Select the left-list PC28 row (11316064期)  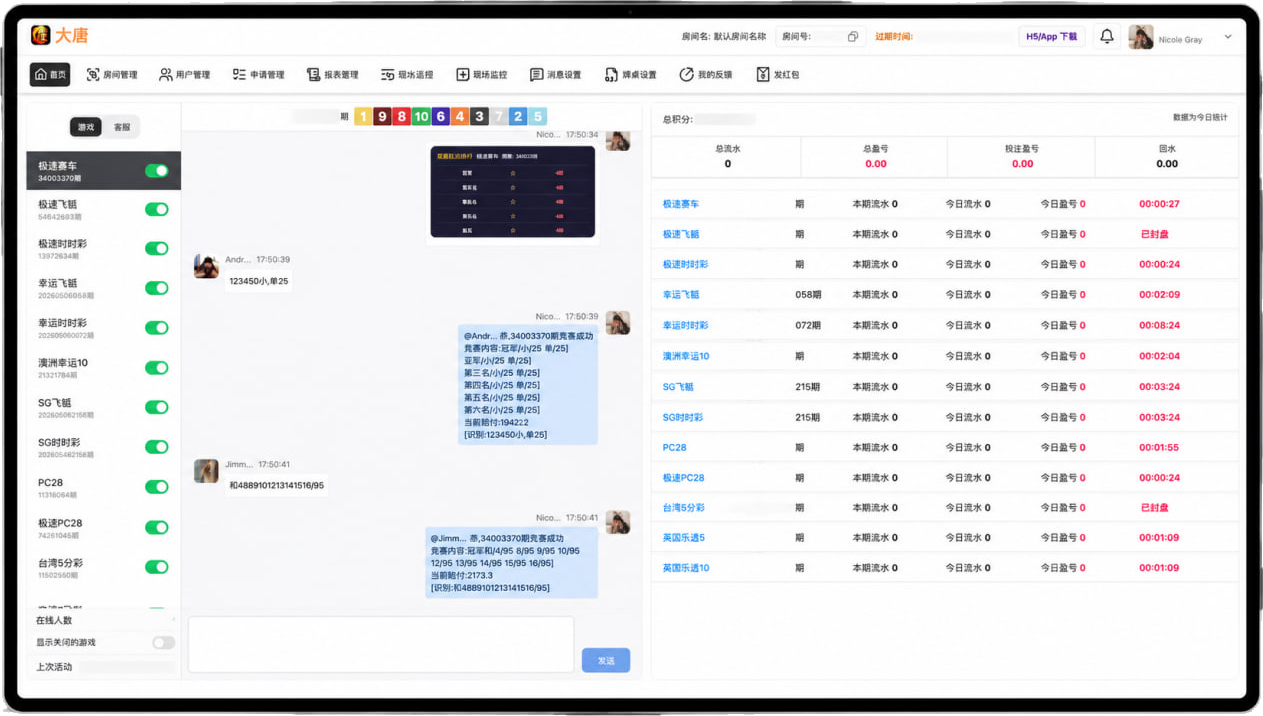(104, 487)
